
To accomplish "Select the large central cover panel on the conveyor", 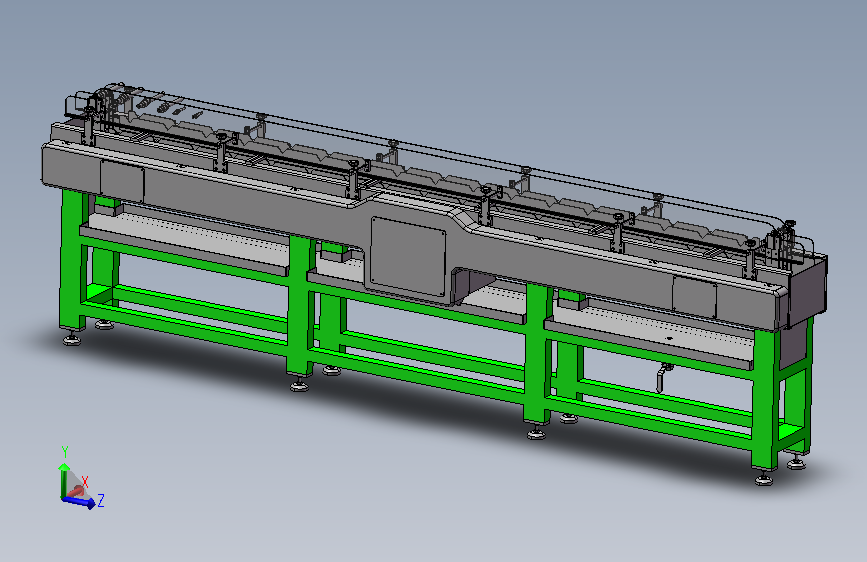I will point(408,257).
